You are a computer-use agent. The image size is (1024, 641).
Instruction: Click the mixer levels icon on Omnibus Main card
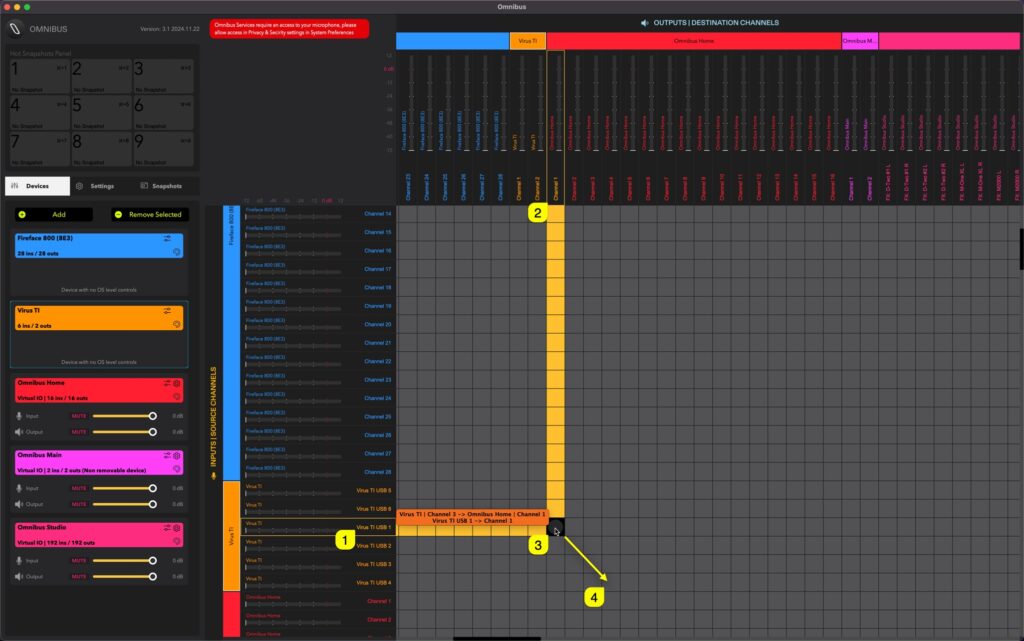coord(165,457)
